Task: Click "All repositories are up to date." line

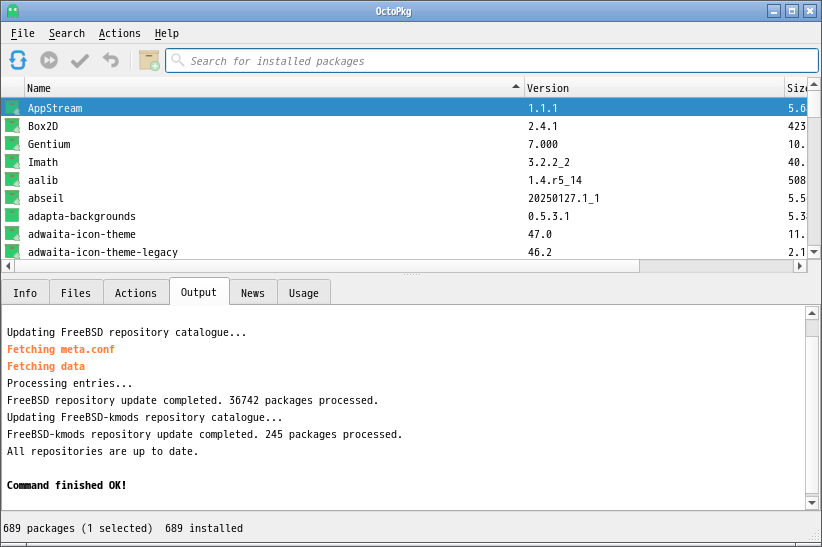Action: [x=103, y=451]
